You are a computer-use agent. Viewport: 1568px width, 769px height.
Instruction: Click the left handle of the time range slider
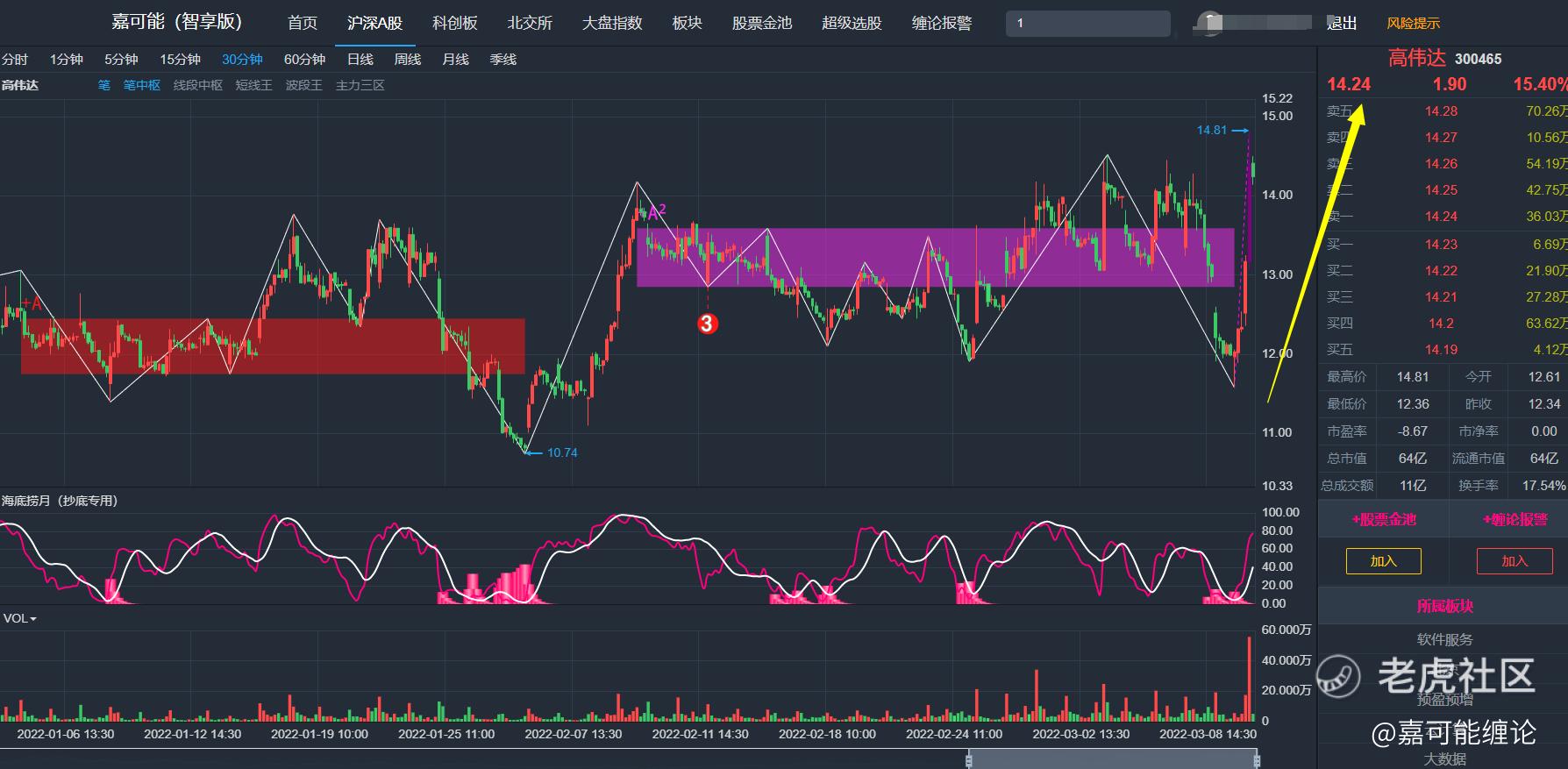969,760
